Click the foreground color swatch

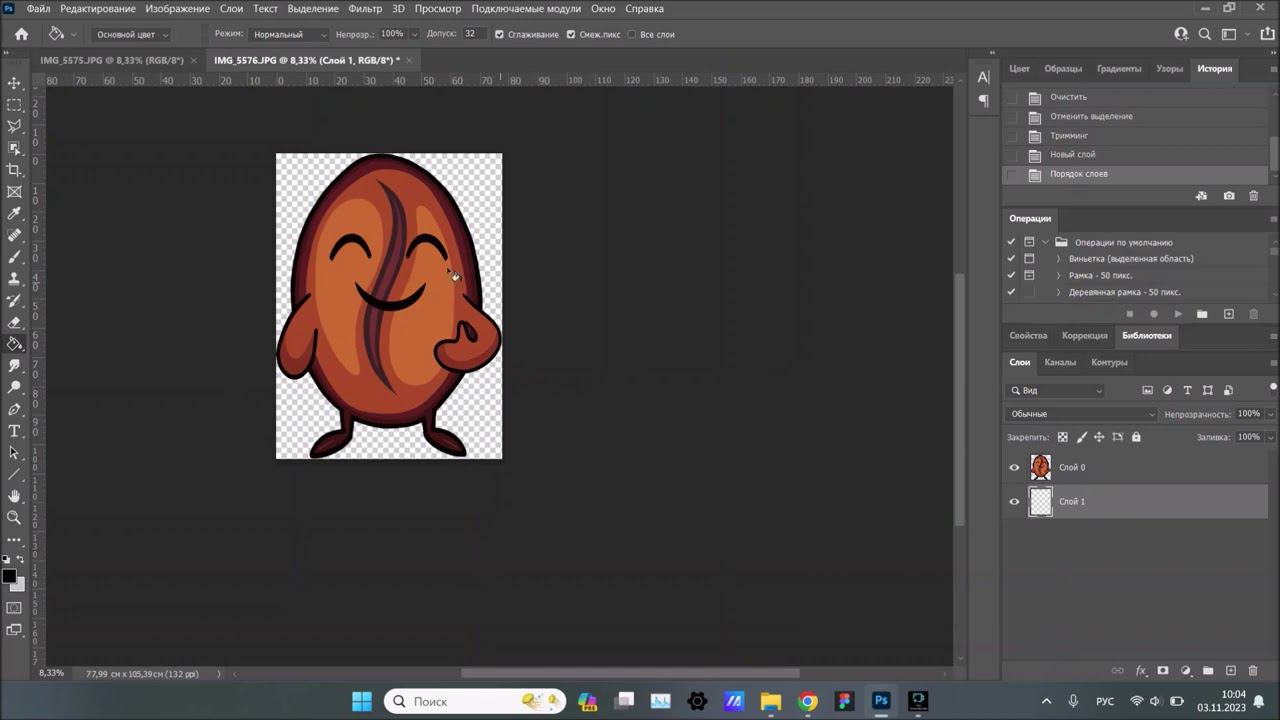[x=9, y=577]
